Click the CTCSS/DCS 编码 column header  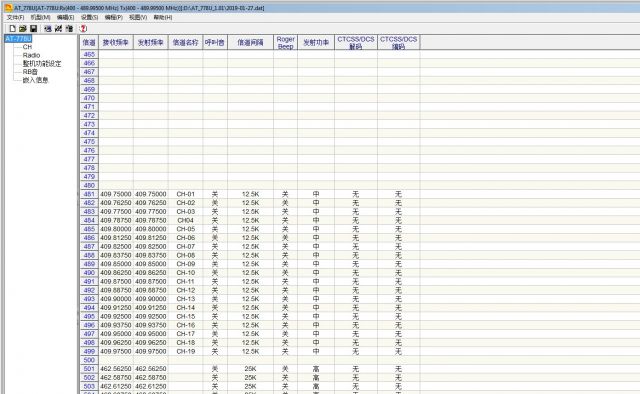coord(399,42)
